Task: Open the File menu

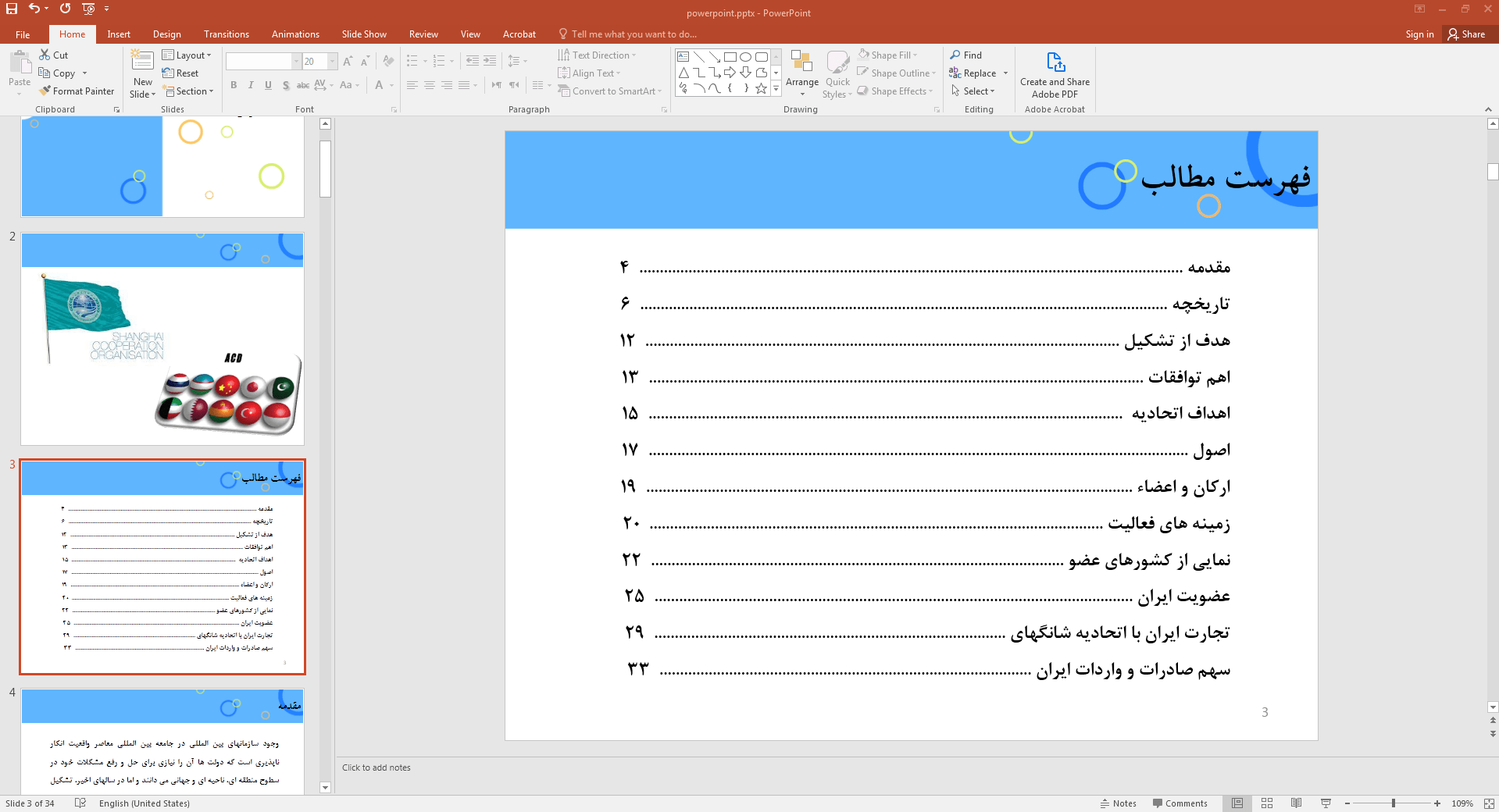Action: click(x=23, y=34)
